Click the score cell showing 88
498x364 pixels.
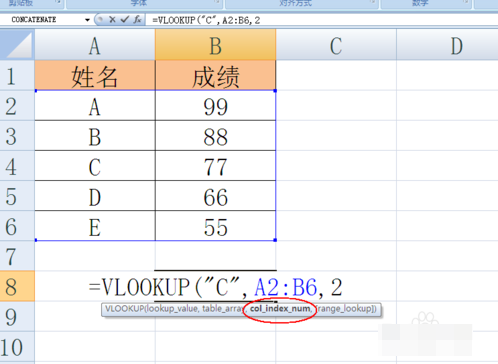[216, 136]
